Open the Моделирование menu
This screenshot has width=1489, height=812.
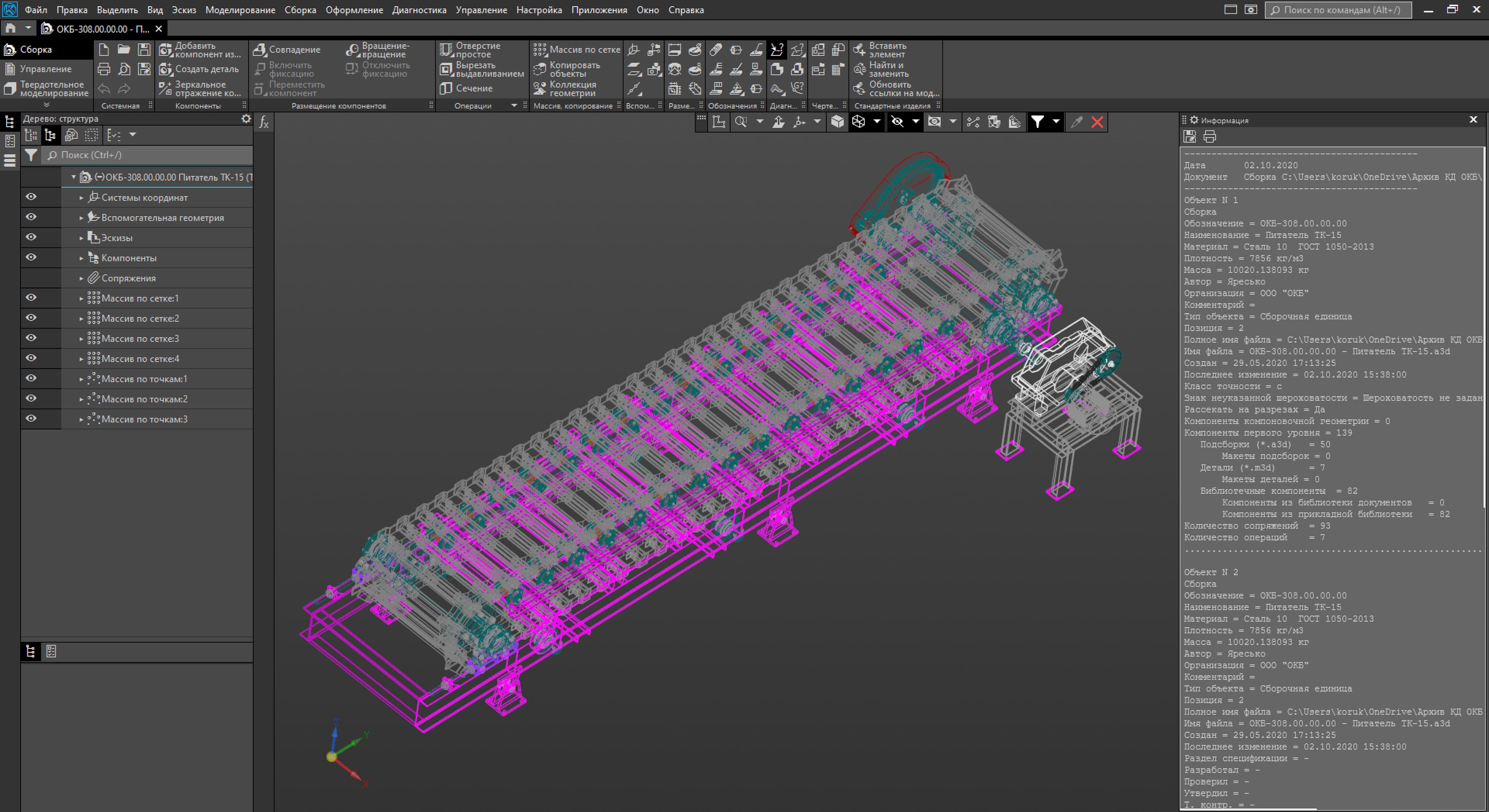tap(240, 10)
